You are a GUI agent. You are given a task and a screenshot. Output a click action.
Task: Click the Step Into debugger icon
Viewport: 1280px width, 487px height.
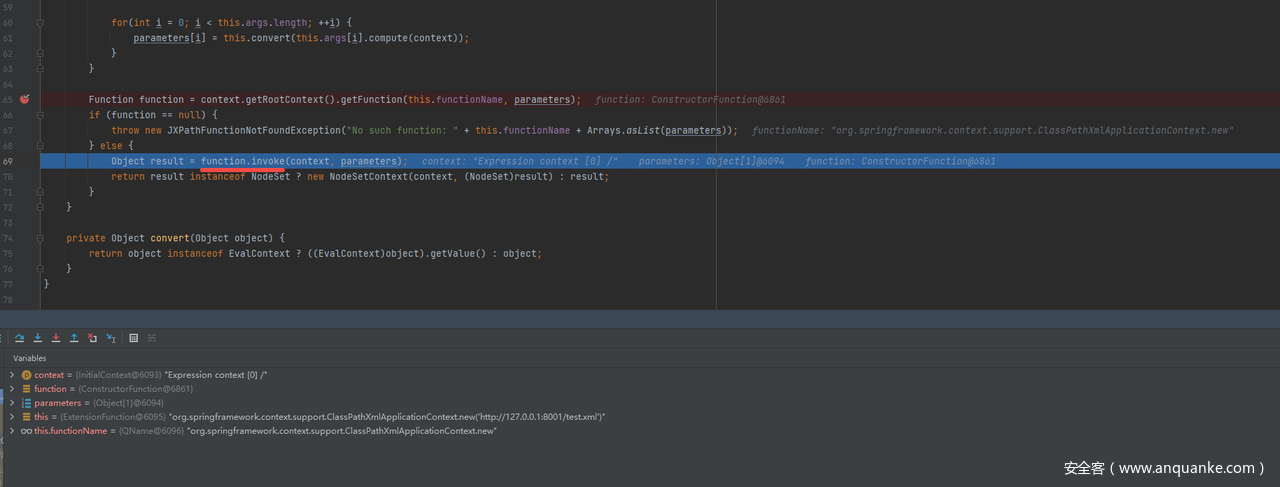(37, 338)
